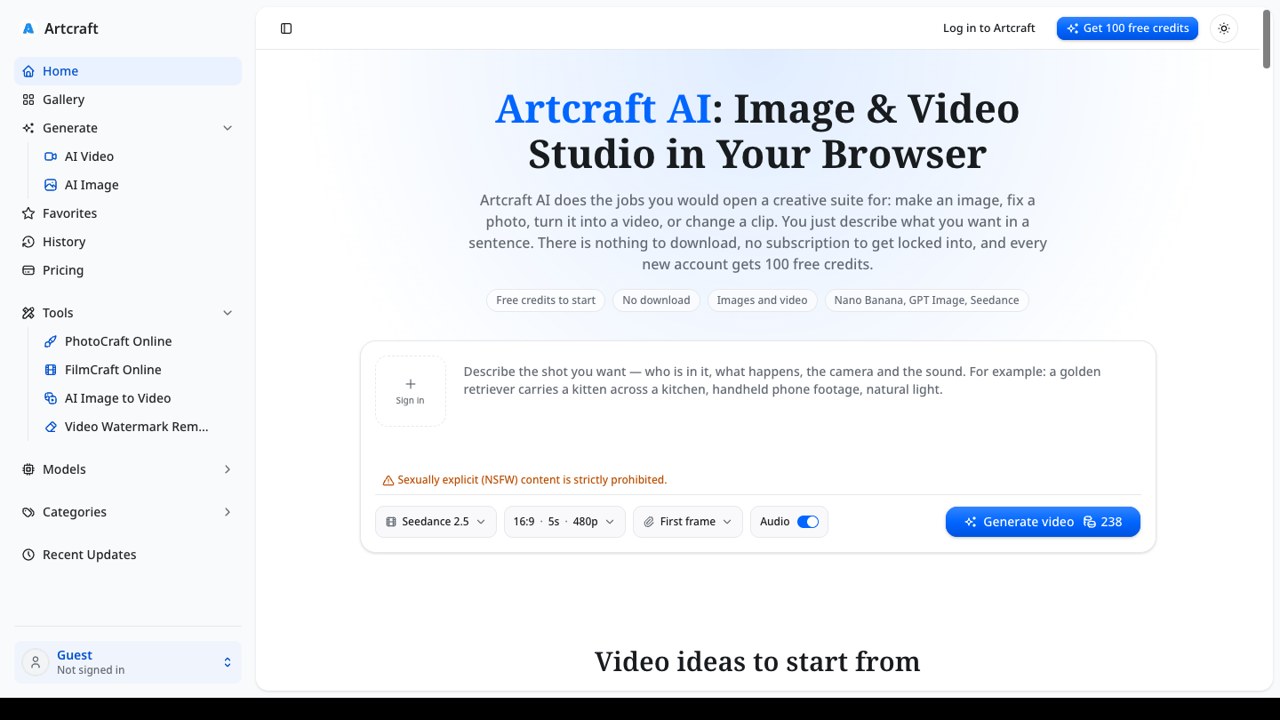The height and width of the screenshot is (720, 1280).
Task: Open Favorites page
Action: coord(128,213)
